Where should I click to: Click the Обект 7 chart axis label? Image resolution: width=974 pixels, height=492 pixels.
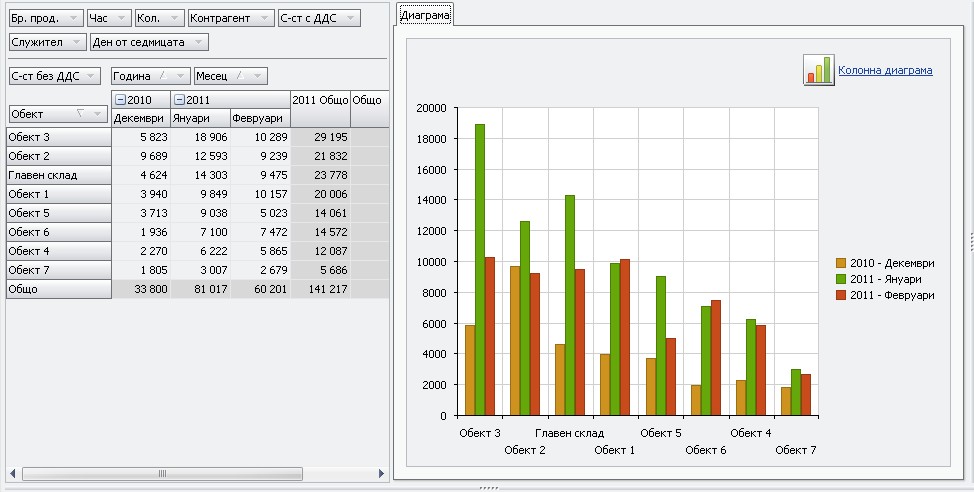click(x=796, y=450)
